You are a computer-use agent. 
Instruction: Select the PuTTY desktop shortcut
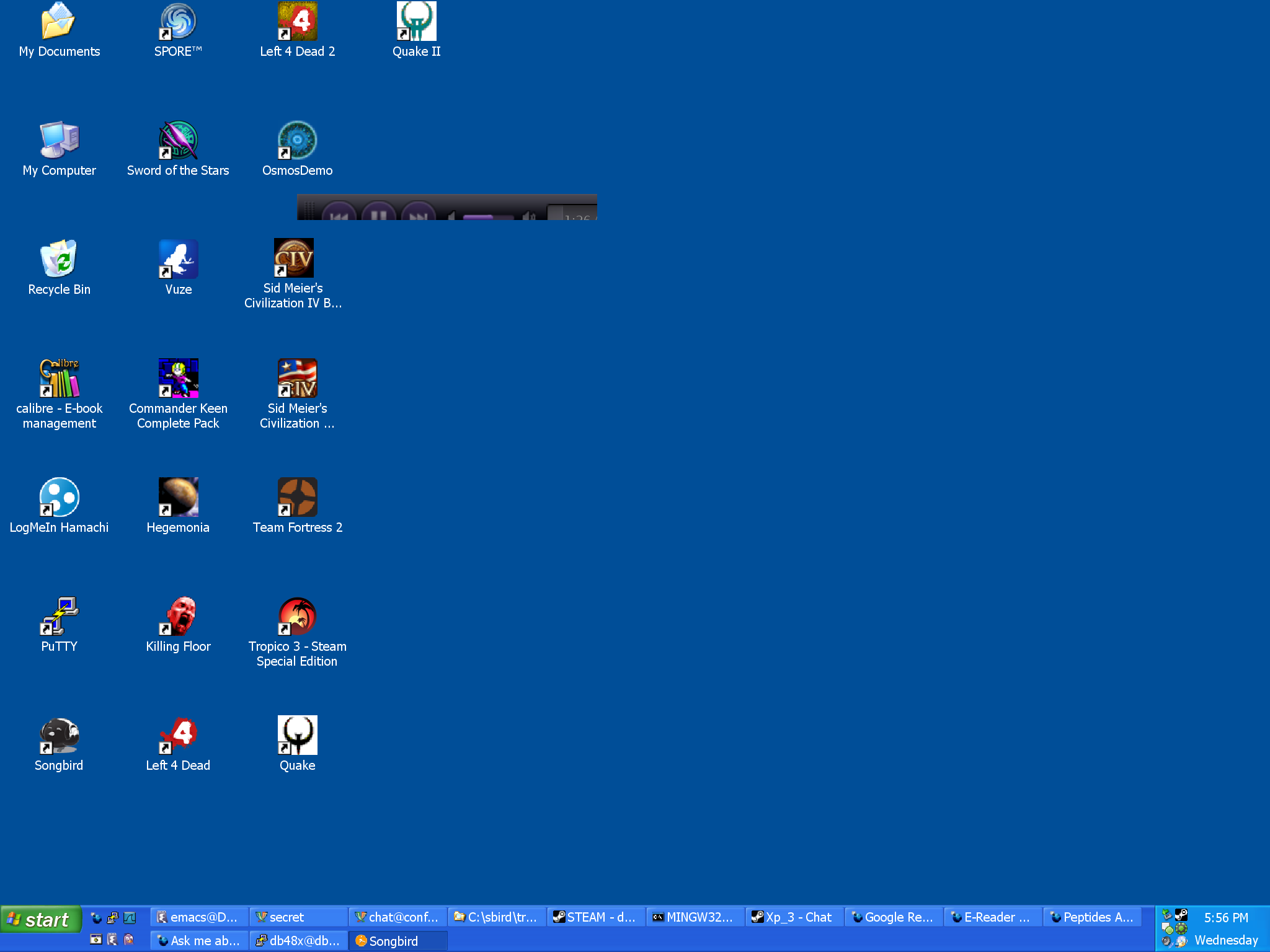point(59,625)
